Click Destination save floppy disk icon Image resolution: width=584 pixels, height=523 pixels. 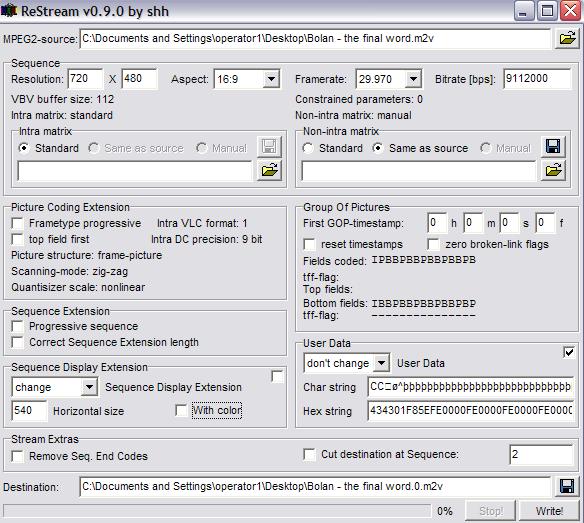(x=567, y=486)
